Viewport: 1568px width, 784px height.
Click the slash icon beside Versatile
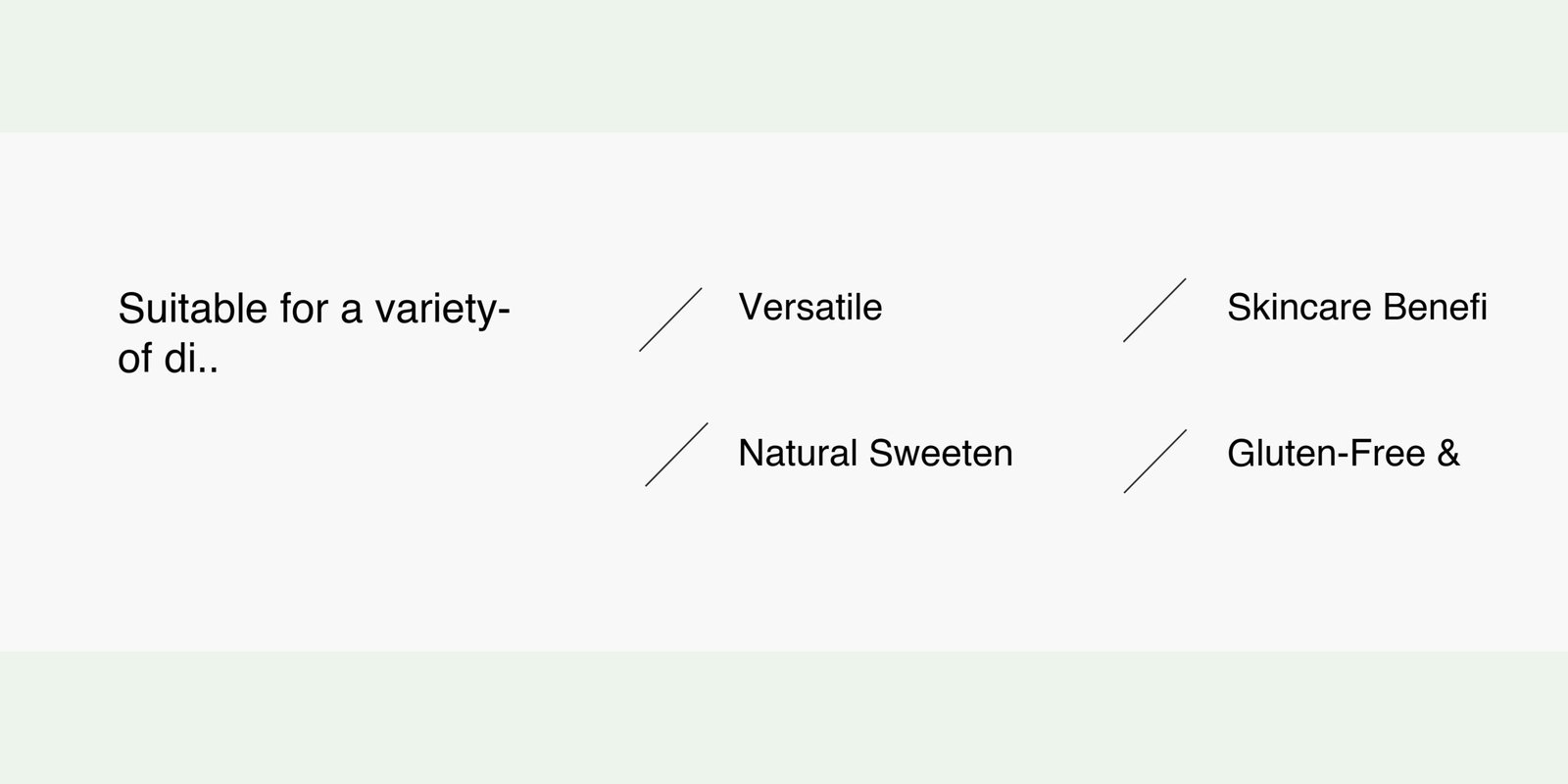pos(671,319)
